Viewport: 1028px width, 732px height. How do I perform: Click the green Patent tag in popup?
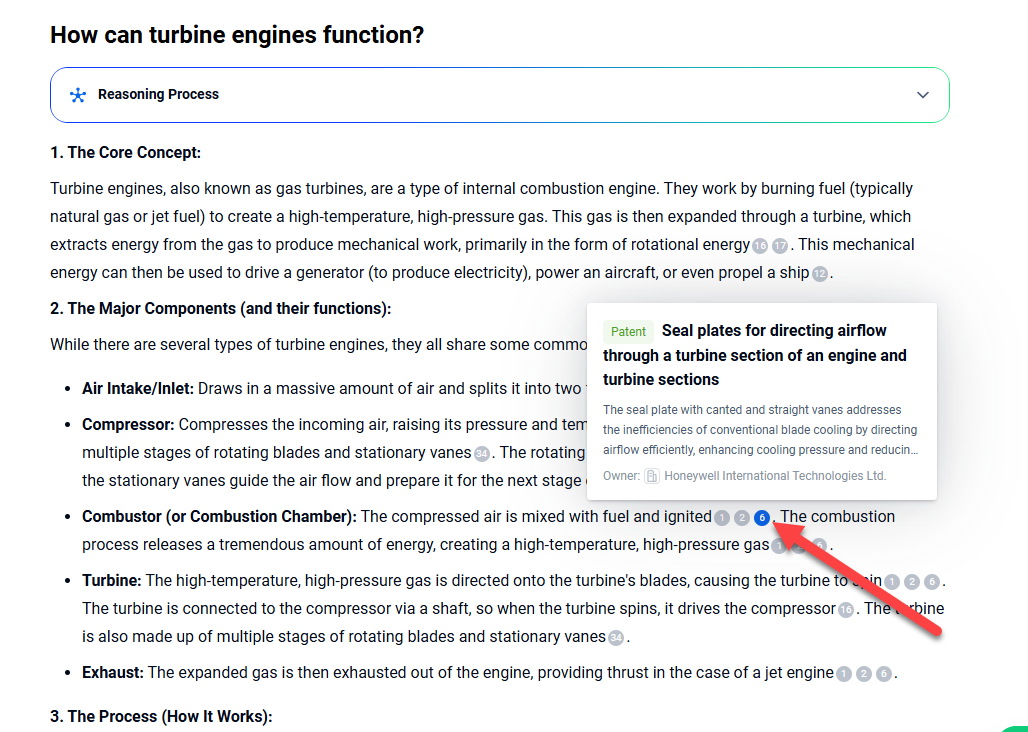[628, 331]
